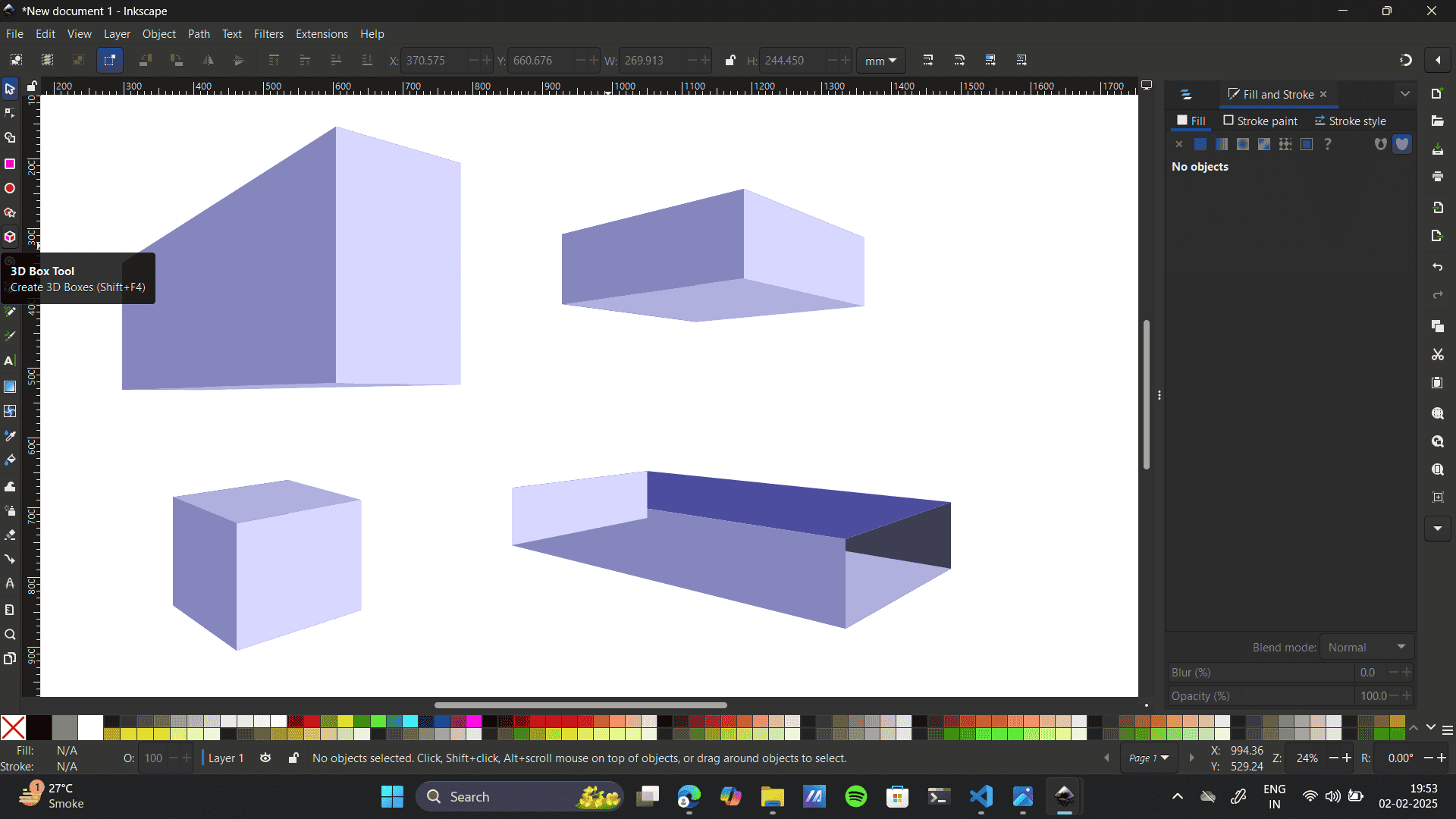Move palette rows up one step

point(1414,728)
